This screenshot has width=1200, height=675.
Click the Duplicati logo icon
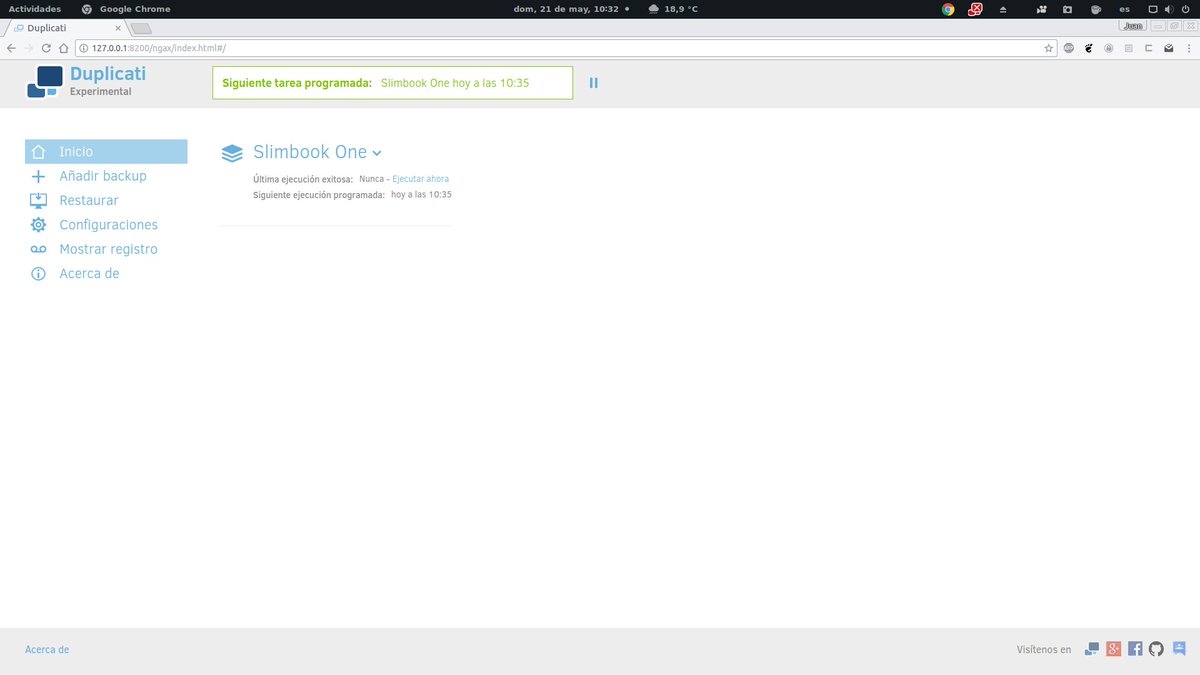point(45,82)
